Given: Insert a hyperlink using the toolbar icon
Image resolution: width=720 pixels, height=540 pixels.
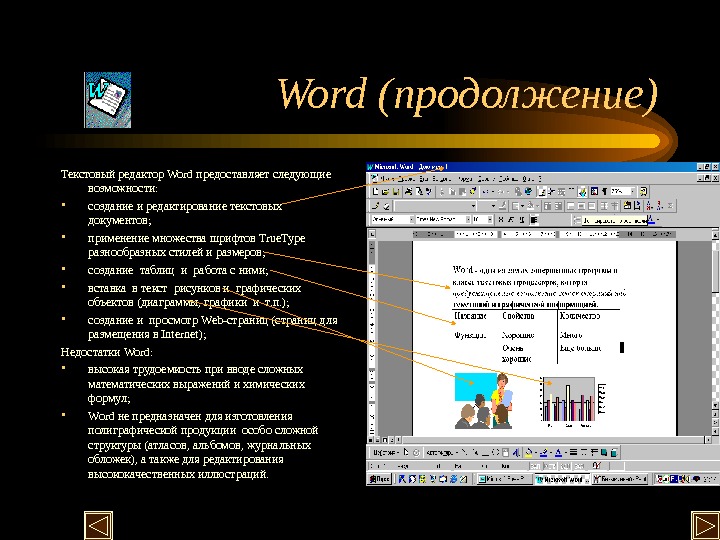Looking at the screenshot, I should 518,192.
